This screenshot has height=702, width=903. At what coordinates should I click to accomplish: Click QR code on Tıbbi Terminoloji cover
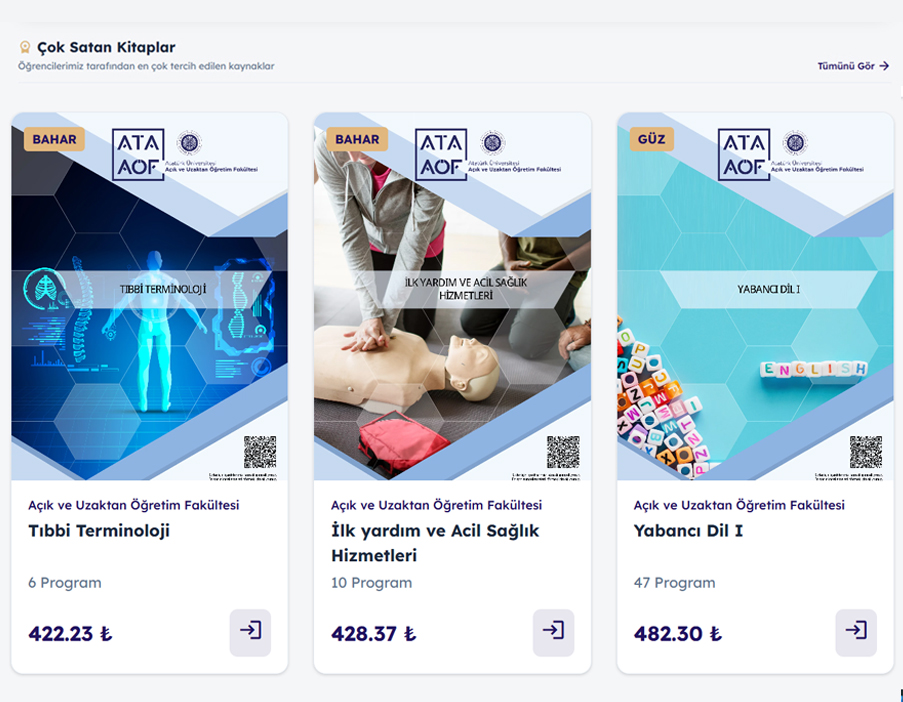coord(260,452)
